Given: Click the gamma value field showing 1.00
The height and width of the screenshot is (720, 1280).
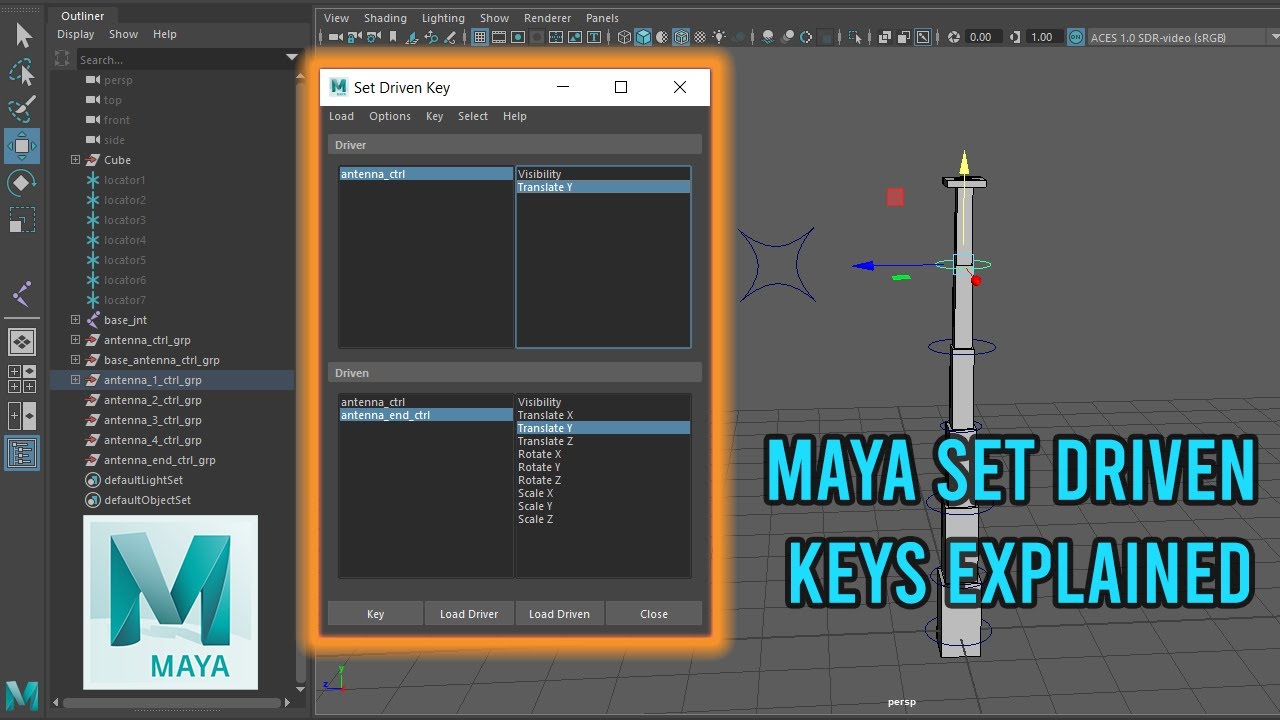Looking at the screenshot, I should coord(1045,37).
